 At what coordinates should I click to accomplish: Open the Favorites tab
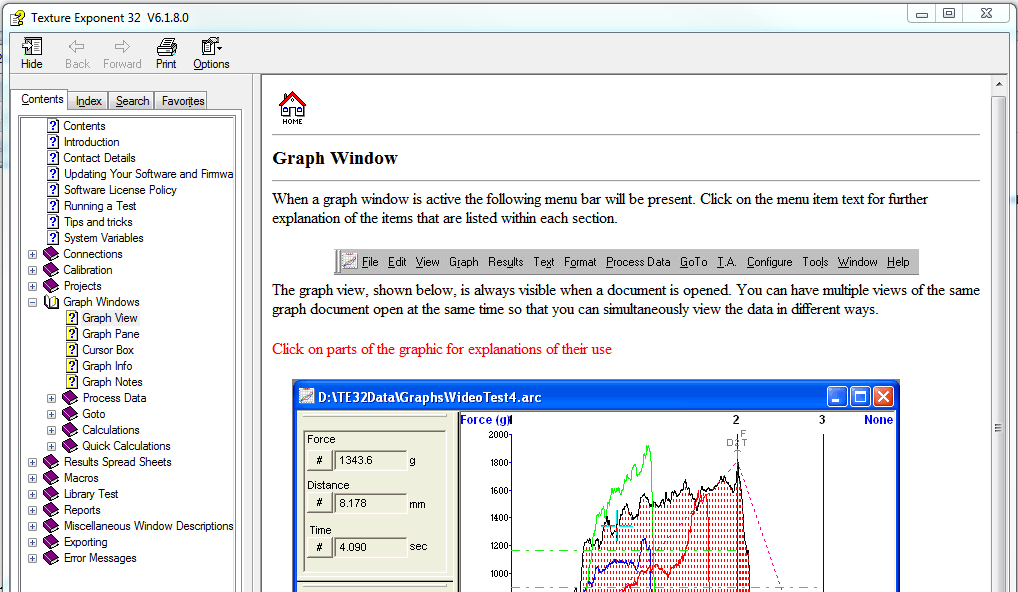[183, 101]
